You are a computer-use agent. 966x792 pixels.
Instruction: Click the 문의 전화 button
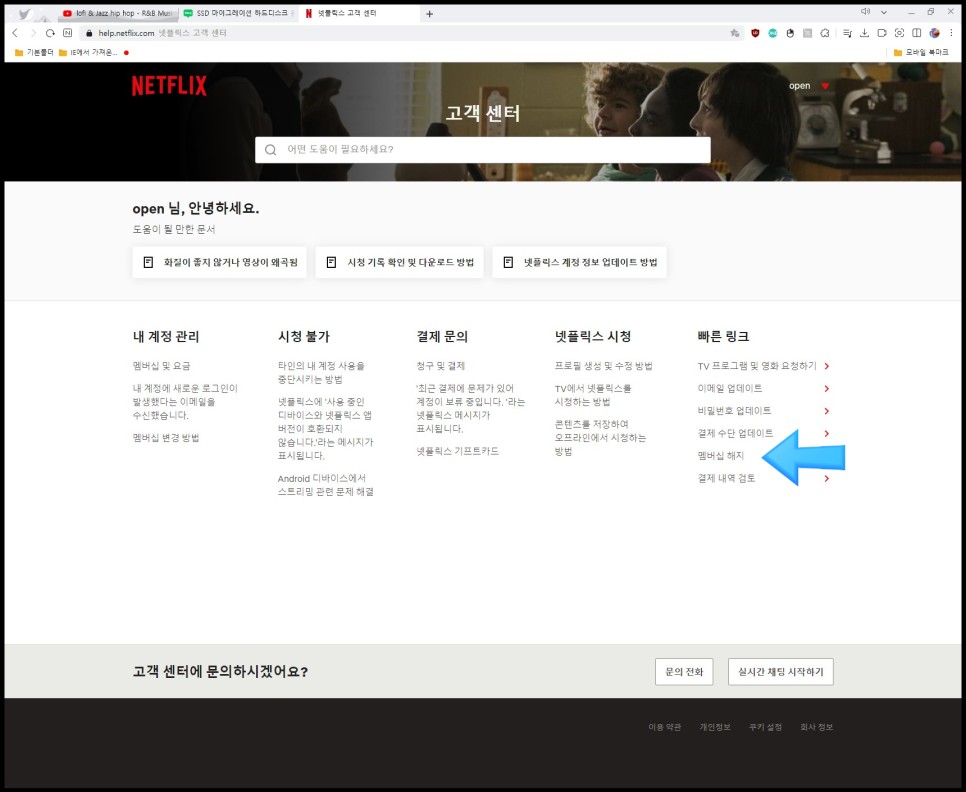684,672
